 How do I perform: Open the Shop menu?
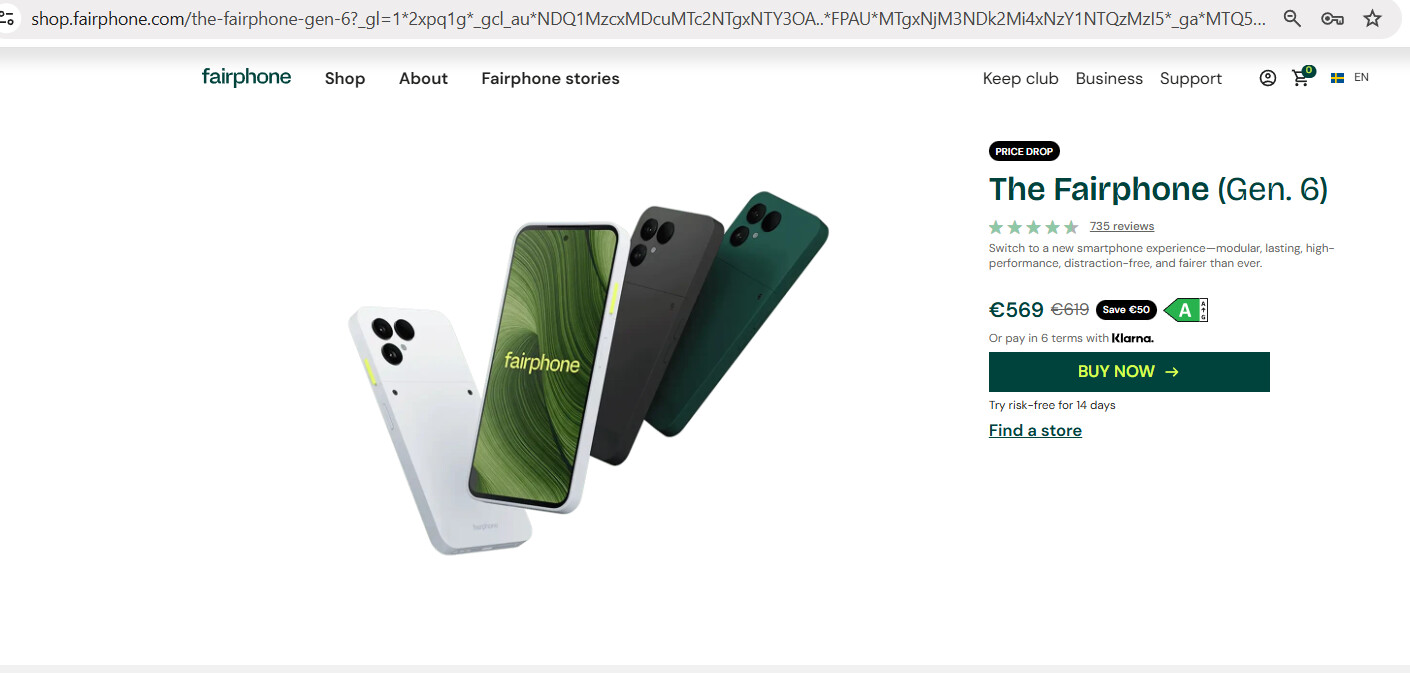pyautogui.click(x=345, y=78)
